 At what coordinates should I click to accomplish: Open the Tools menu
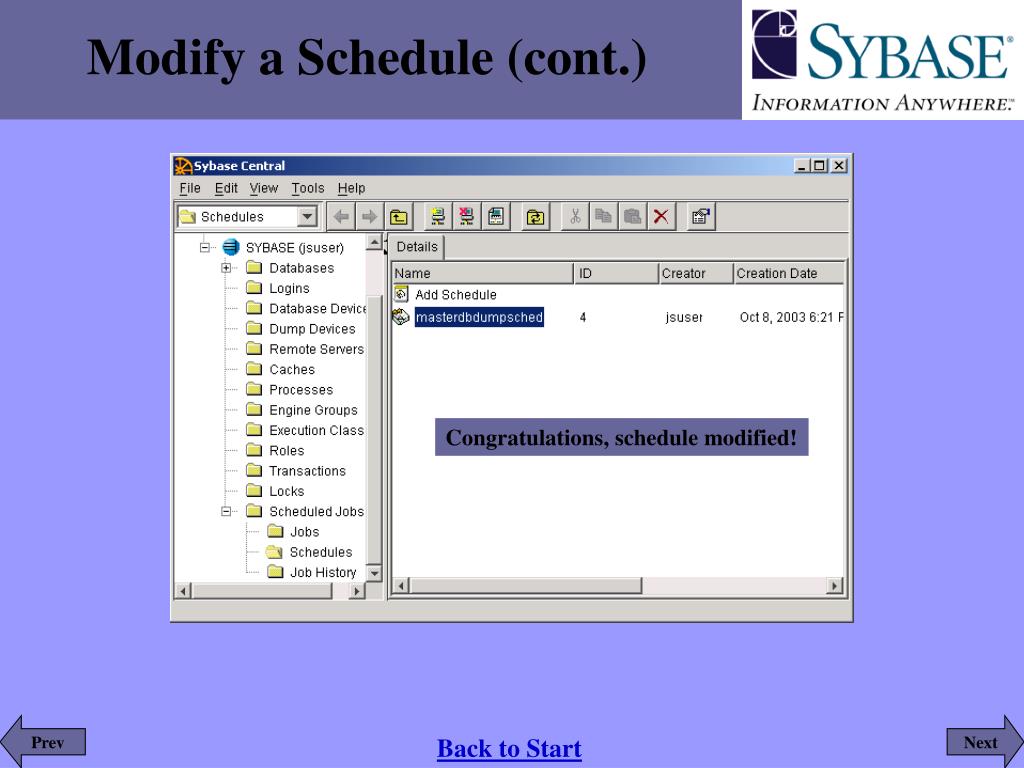point(308,188)
